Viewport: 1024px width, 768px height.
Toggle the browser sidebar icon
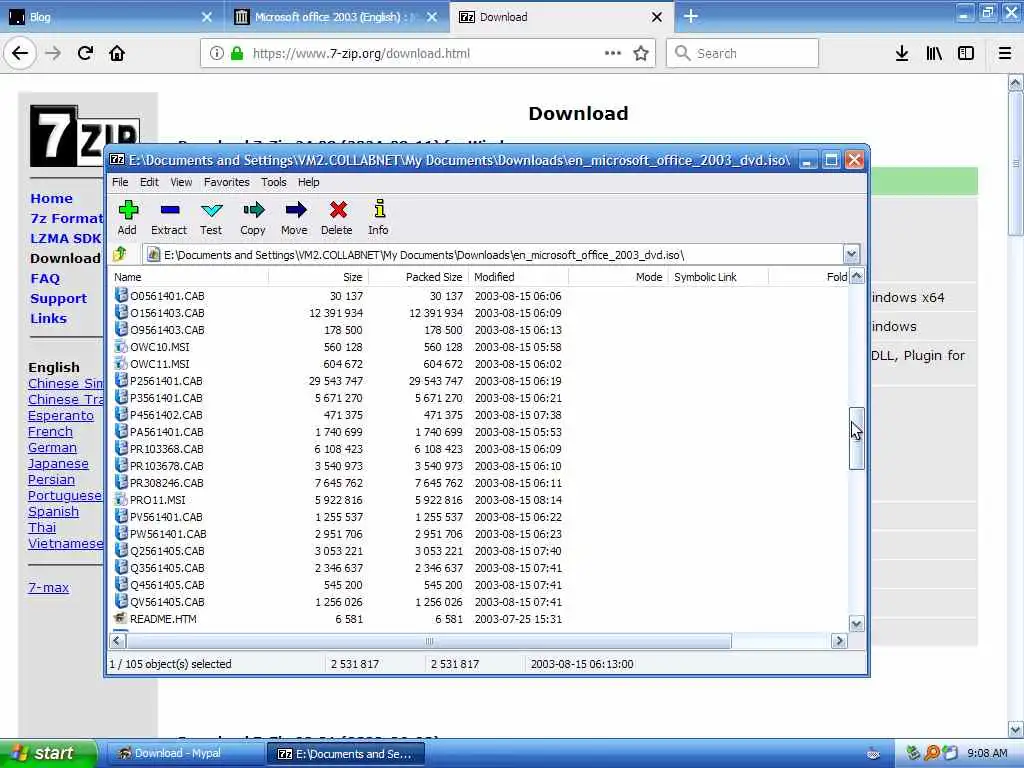(966, 53)
